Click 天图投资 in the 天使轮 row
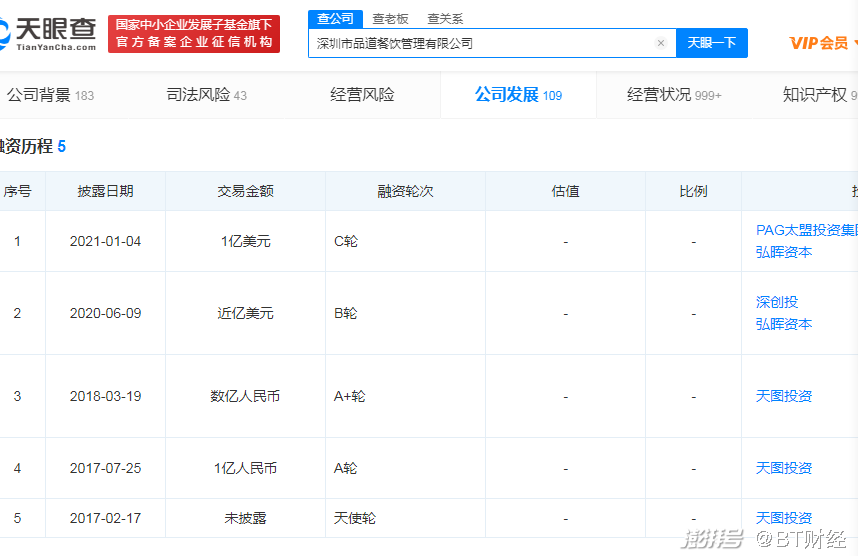This screenshot has width=858, height=556. 784,518
